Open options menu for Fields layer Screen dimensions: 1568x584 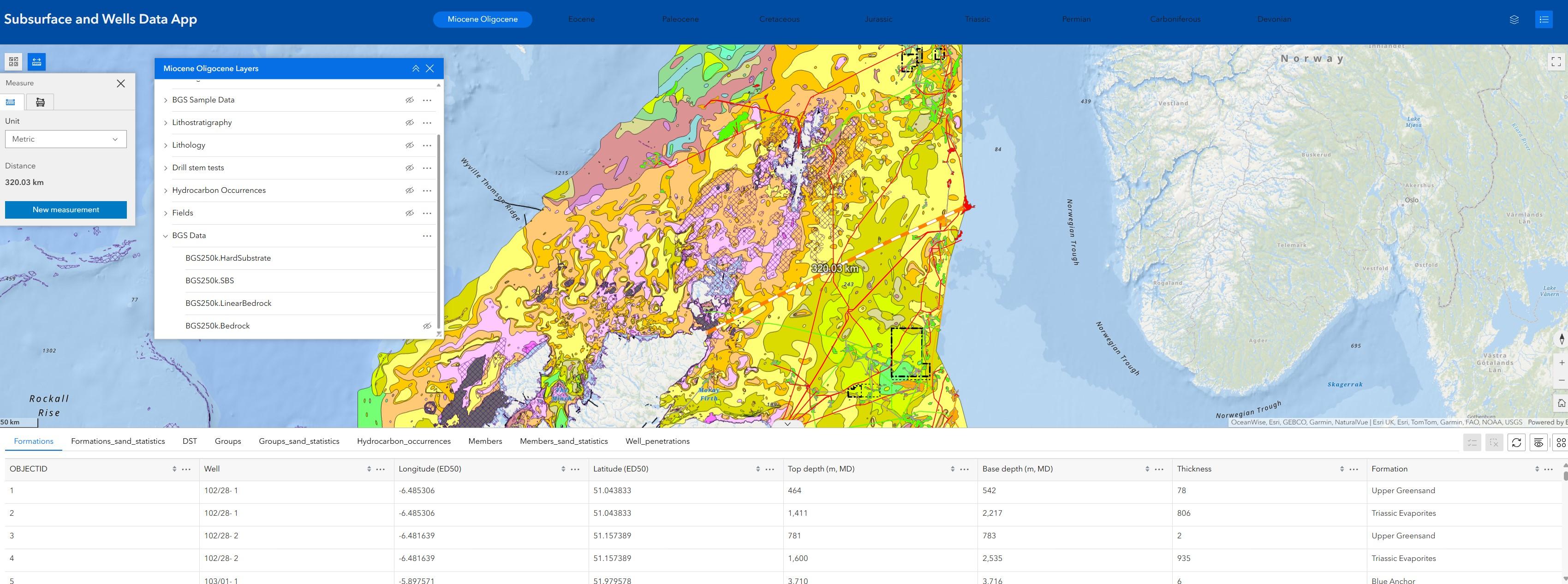(x=427, y=213)
